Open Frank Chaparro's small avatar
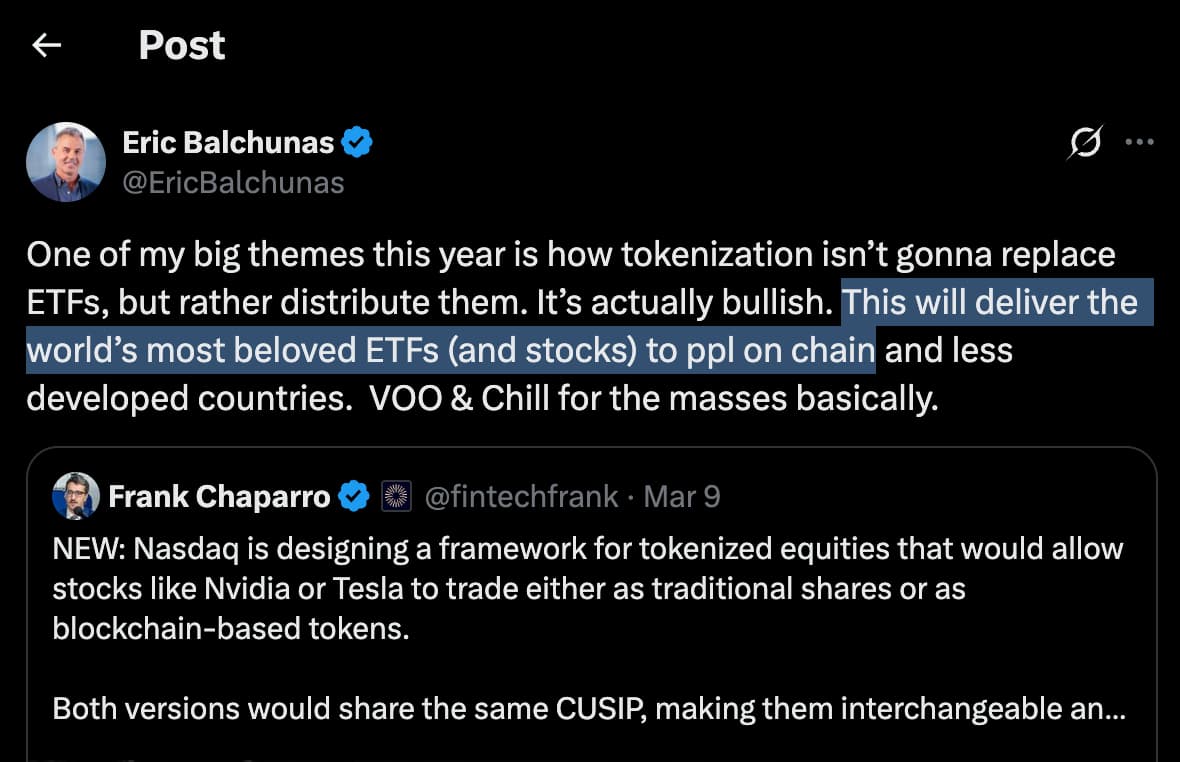The height and width of the screenshot is (762, 1180). (x=75, y=496)
